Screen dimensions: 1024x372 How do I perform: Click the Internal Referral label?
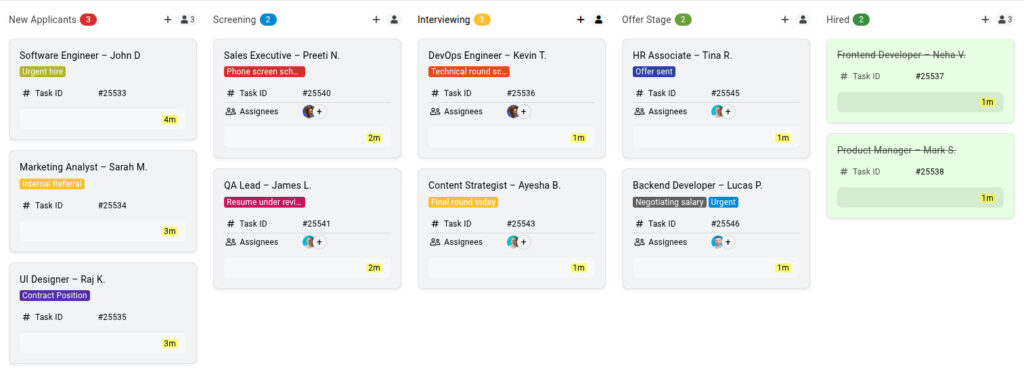coord(52,184)
